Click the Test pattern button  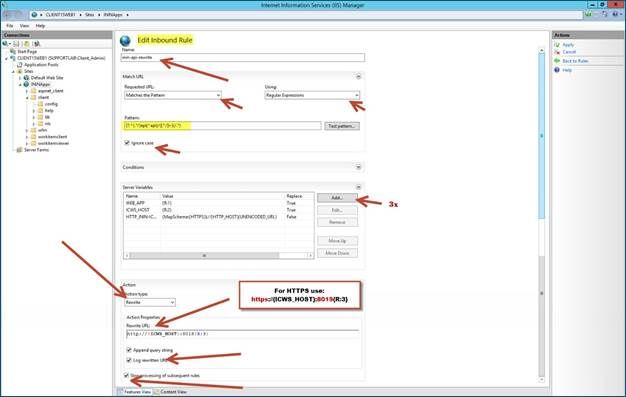click(342, 126)
